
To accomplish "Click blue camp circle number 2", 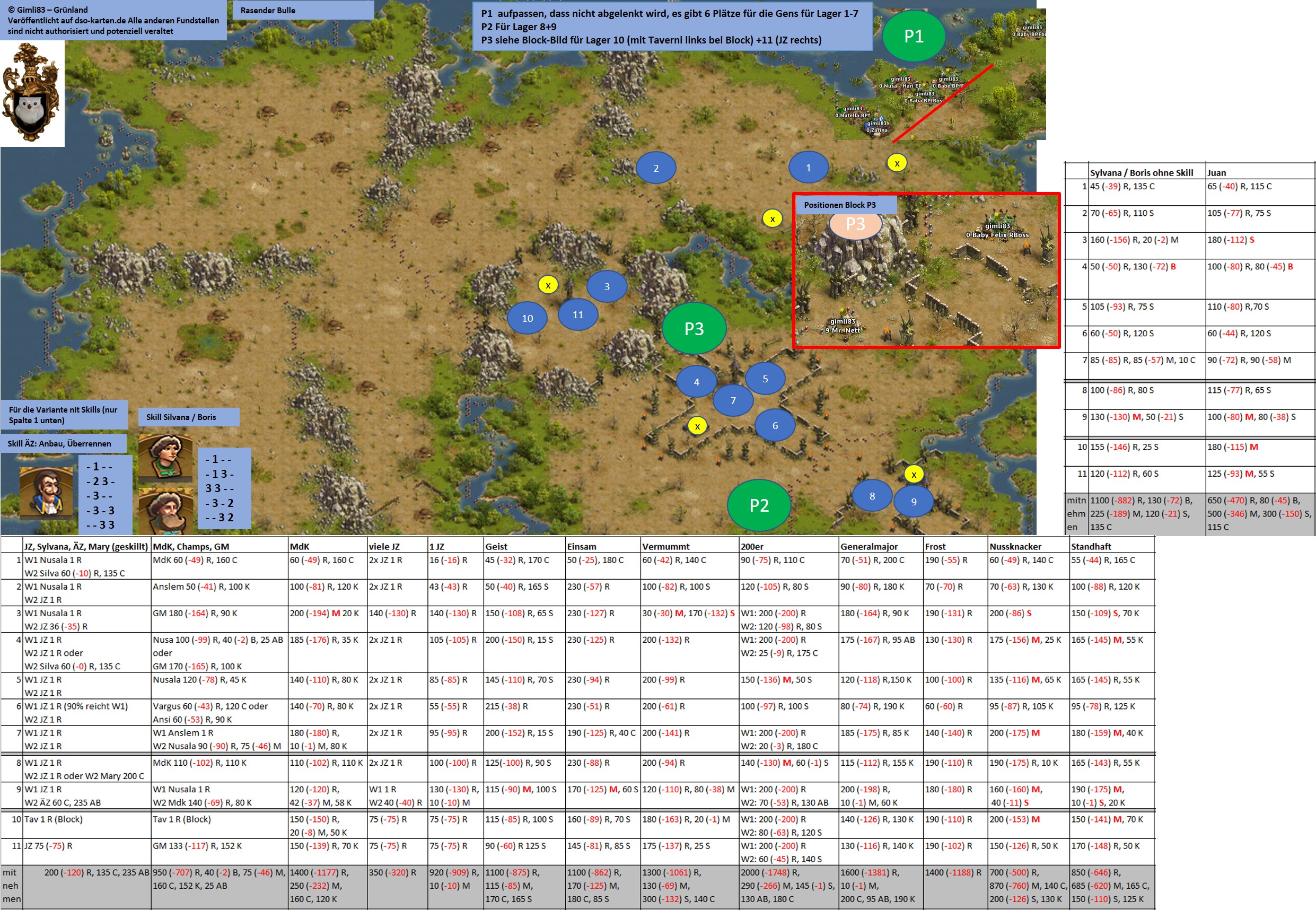I will tap(655, 168).
